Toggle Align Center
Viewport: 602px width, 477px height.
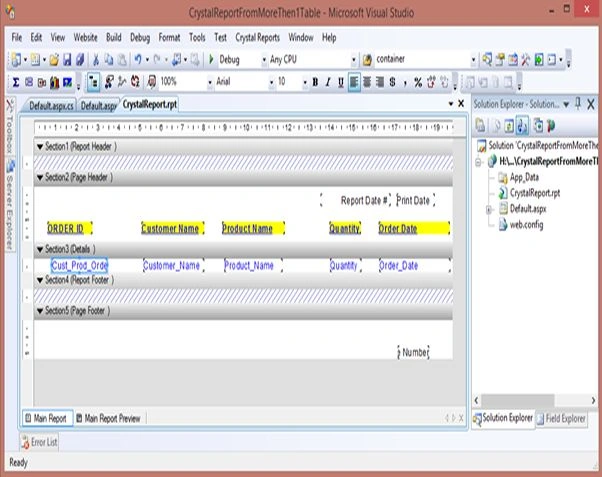(367, 82)
